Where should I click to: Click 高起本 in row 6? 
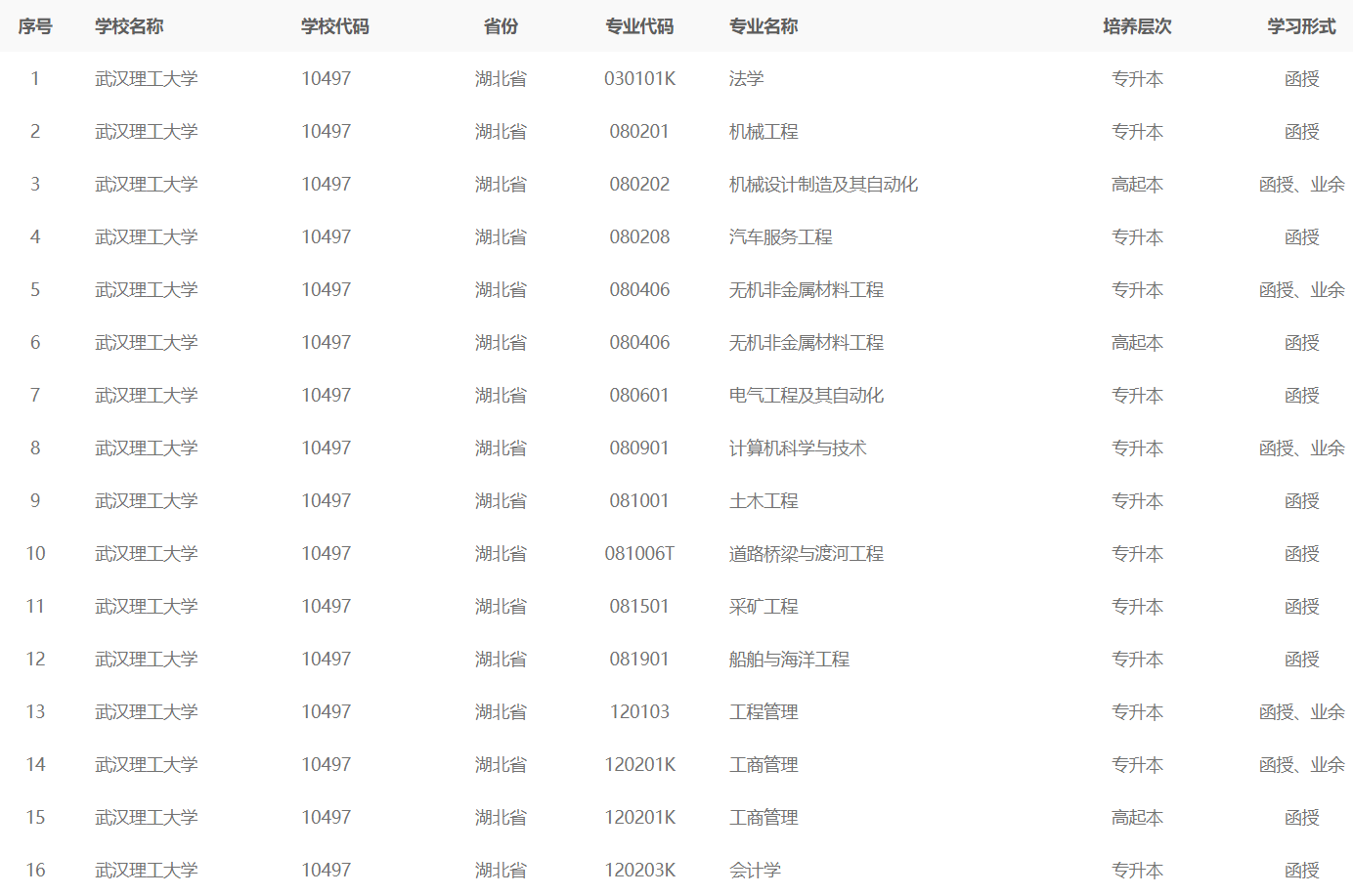click(1137, 343)
